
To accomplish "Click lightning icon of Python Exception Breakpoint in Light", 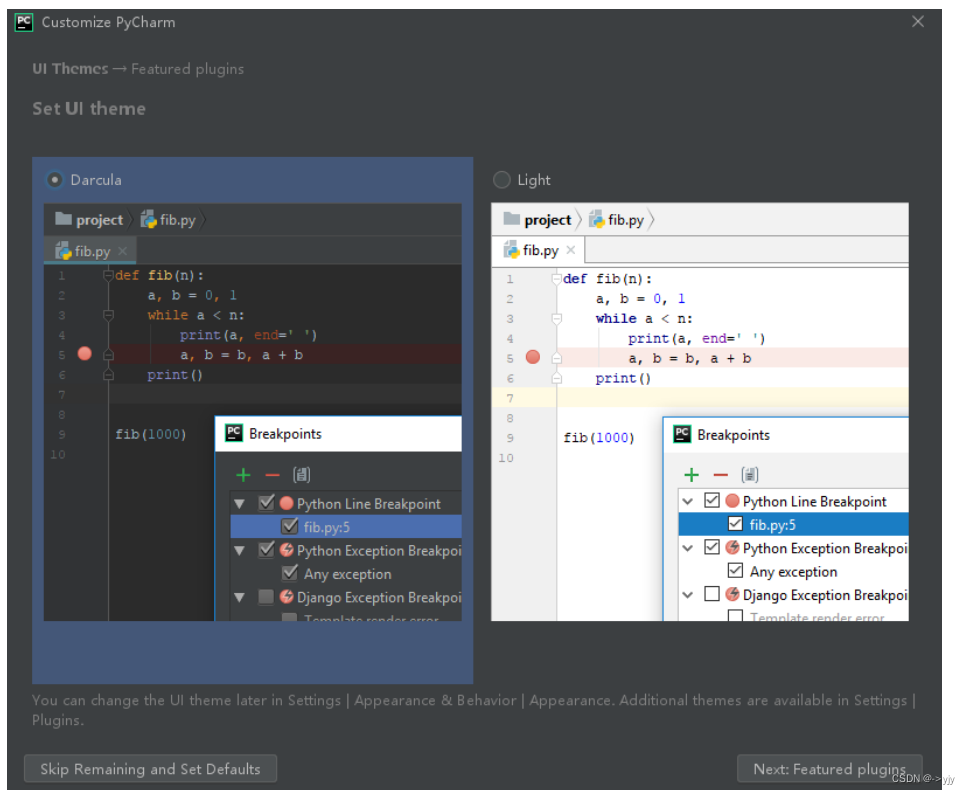I will [732, 547].
